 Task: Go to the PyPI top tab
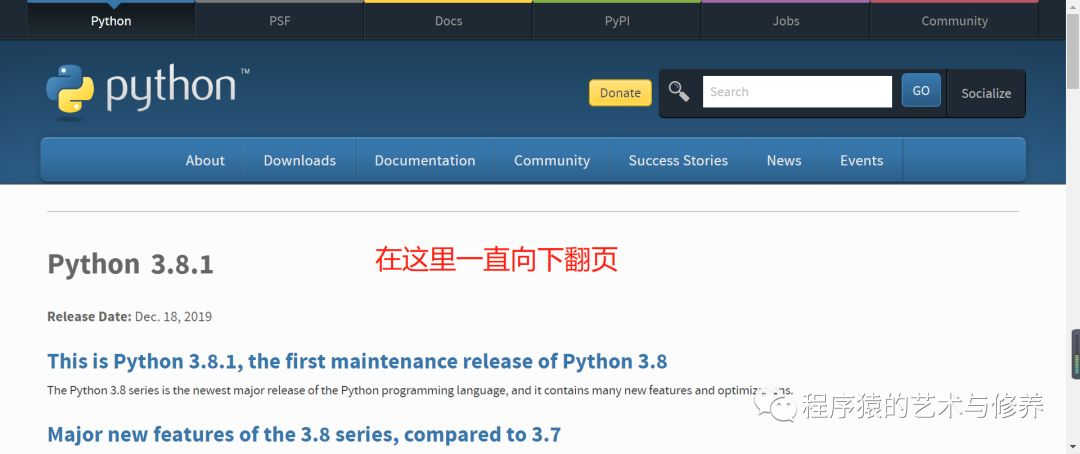617,21
